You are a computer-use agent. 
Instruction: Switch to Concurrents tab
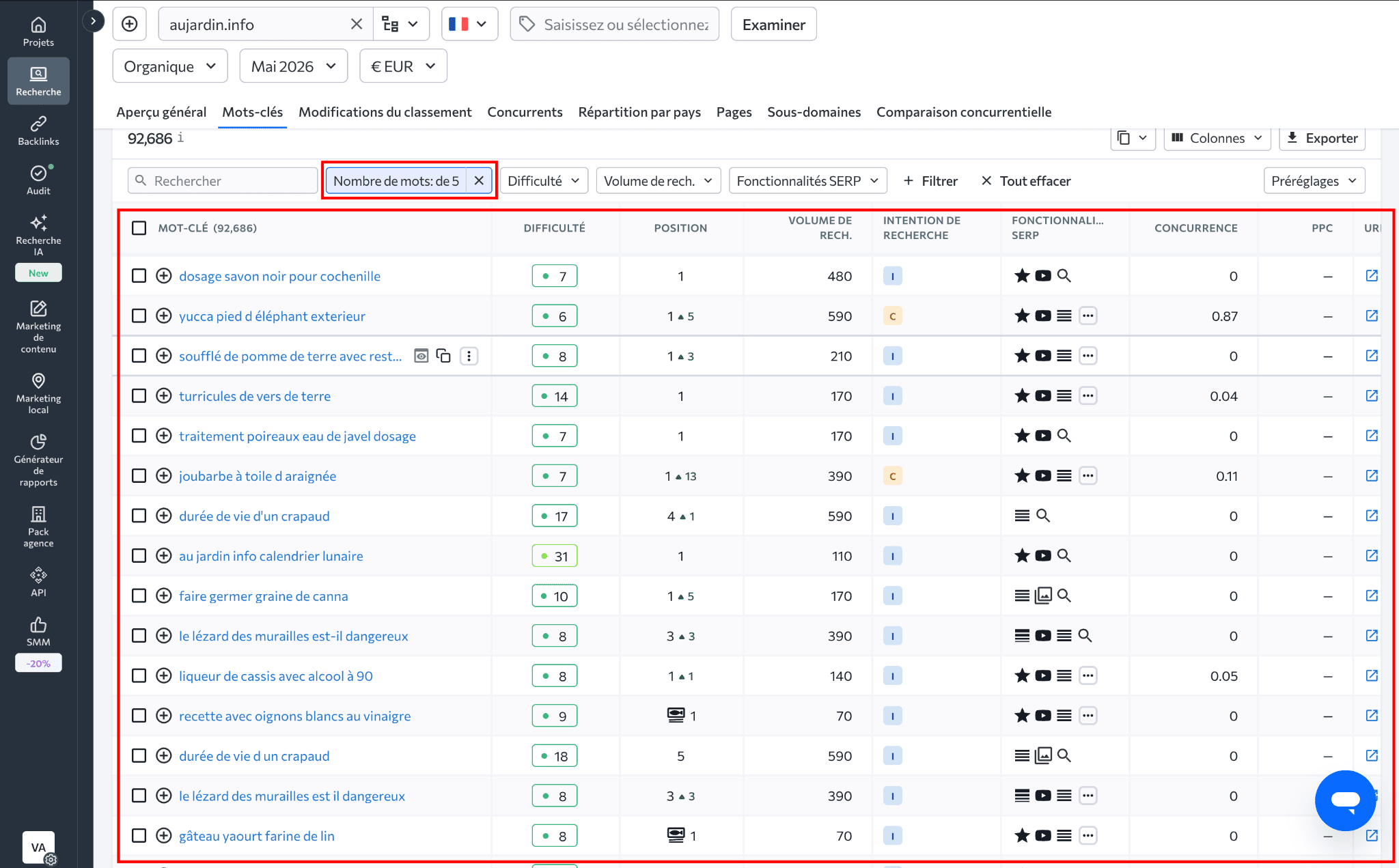tap(525, 112)
